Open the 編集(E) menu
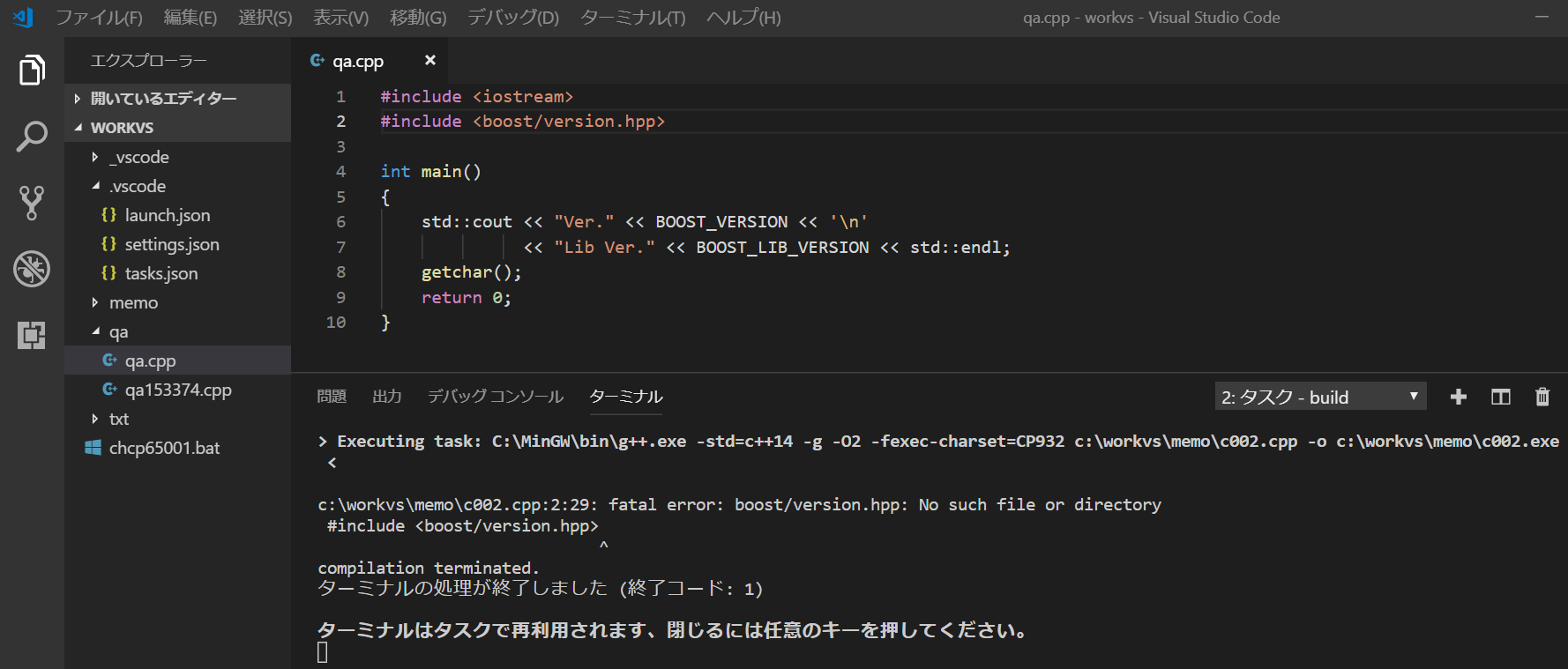This screenshot has height=669, width=1568. (190, 18)
